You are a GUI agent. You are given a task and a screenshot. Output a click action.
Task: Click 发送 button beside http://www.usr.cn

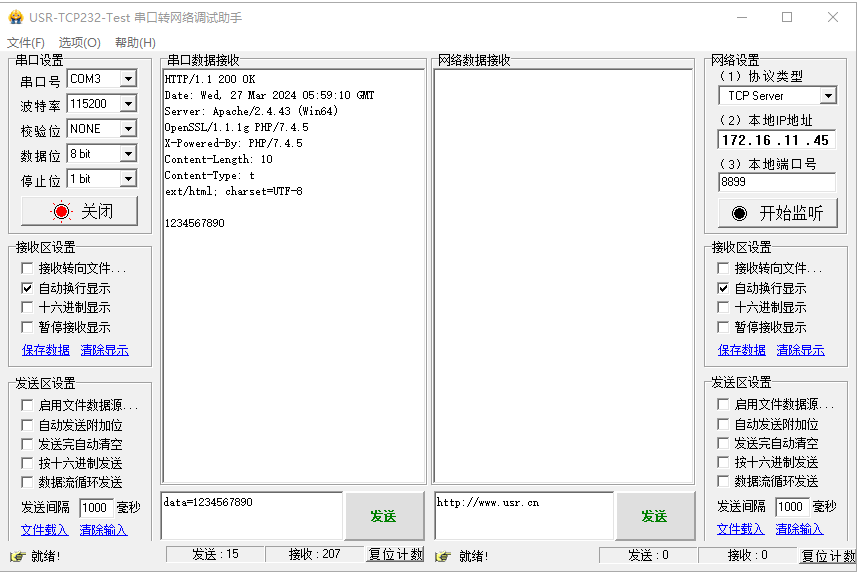(655, 516)
